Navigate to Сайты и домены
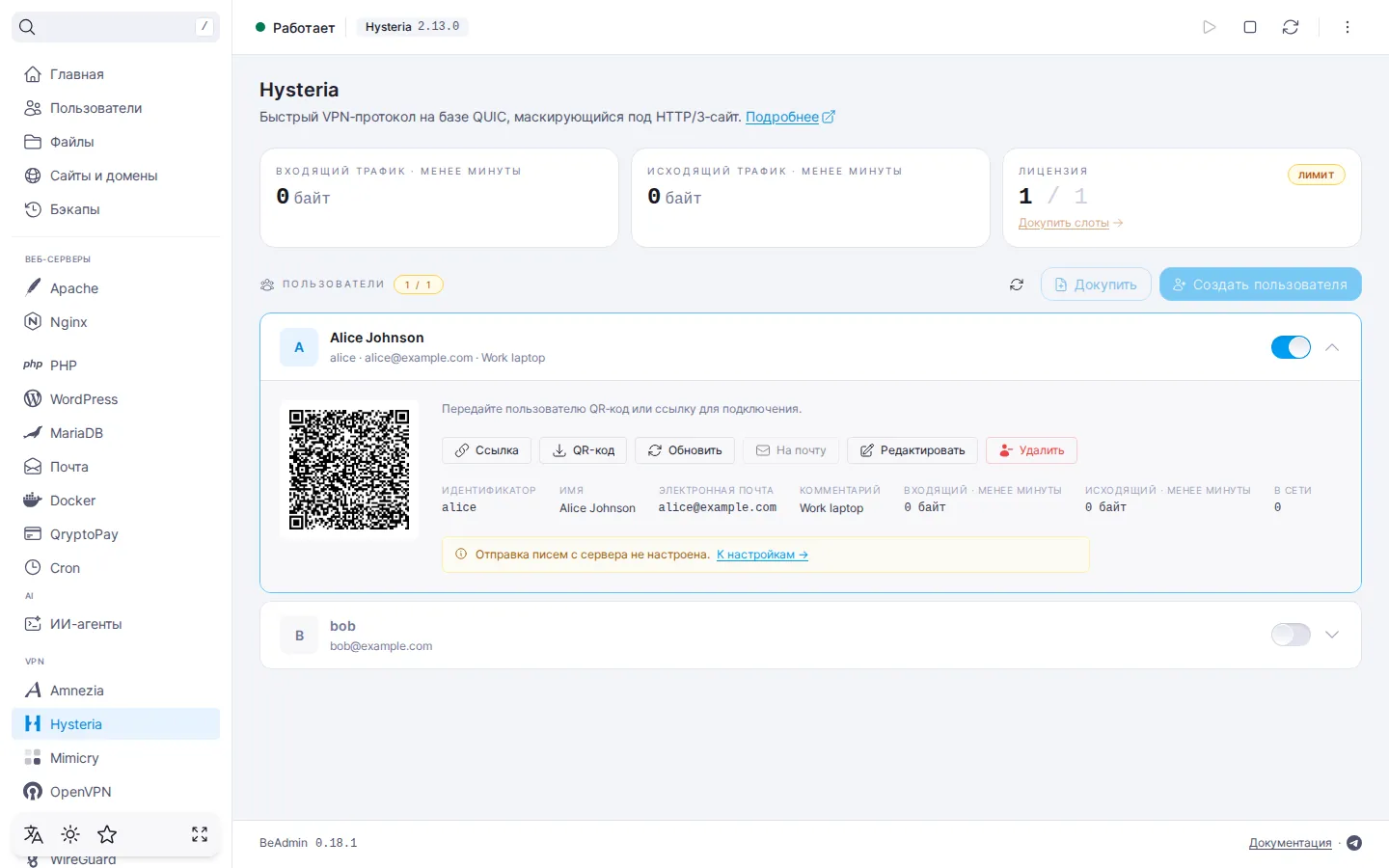 116,176
